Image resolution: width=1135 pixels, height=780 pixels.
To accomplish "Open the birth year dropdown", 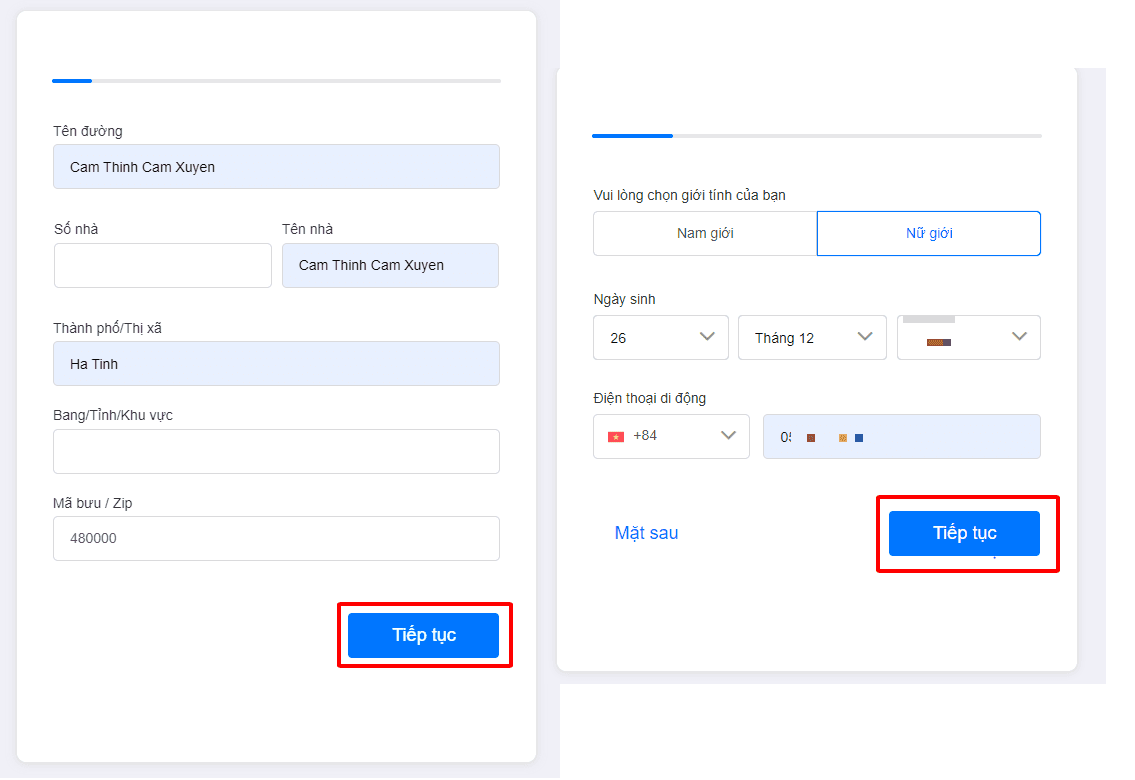I will tap(969, 337).
